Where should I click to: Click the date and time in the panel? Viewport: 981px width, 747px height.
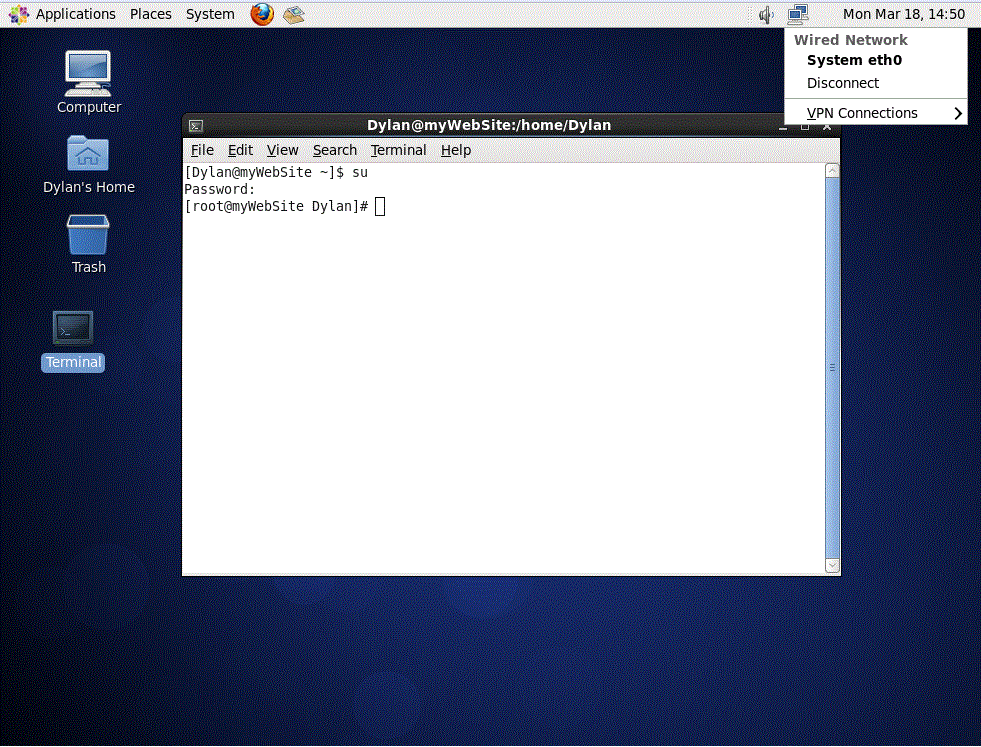pyautogui.click(x=904, y=13)
